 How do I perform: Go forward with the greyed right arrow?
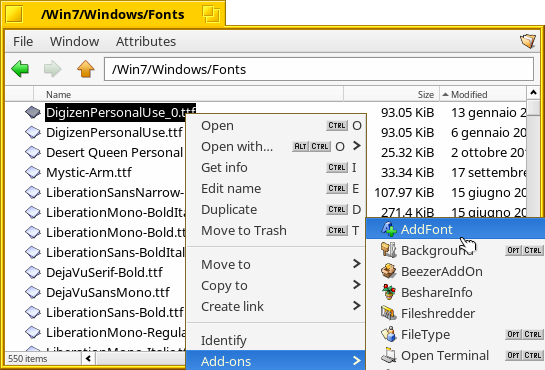pos(52,68)
